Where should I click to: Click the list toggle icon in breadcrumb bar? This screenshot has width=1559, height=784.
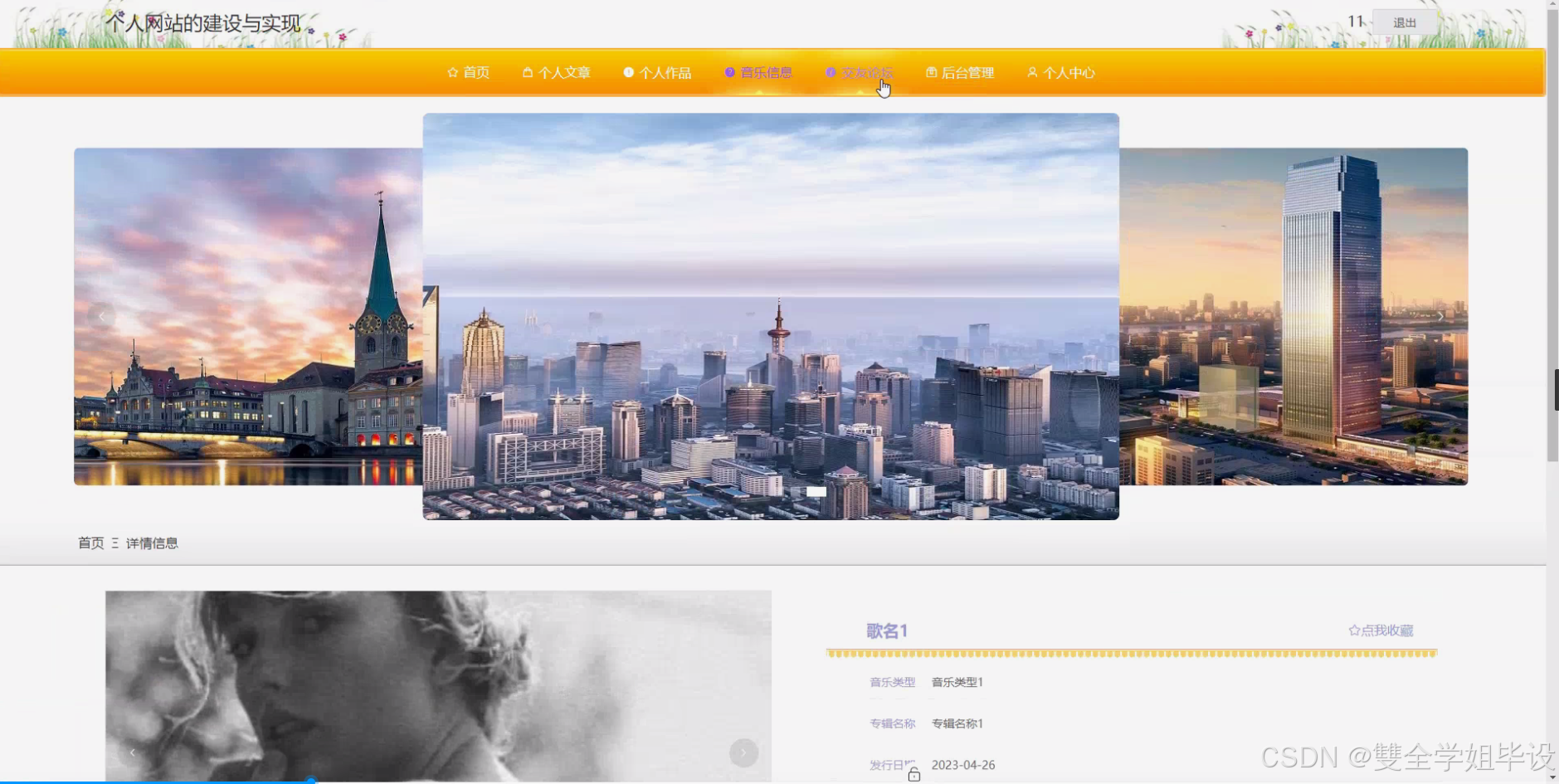115,543
